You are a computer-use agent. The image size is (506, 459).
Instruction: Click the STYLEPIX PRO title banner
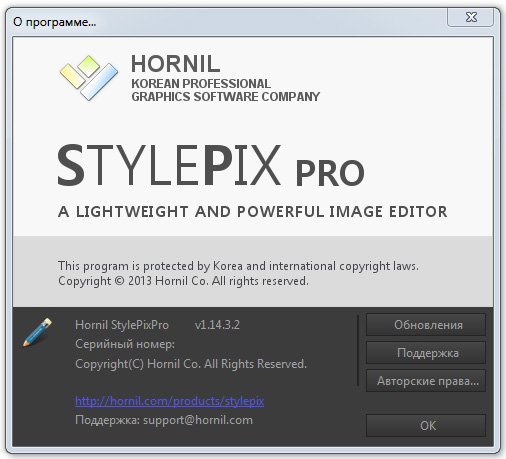pyautogui.click(x=211, y=165)
